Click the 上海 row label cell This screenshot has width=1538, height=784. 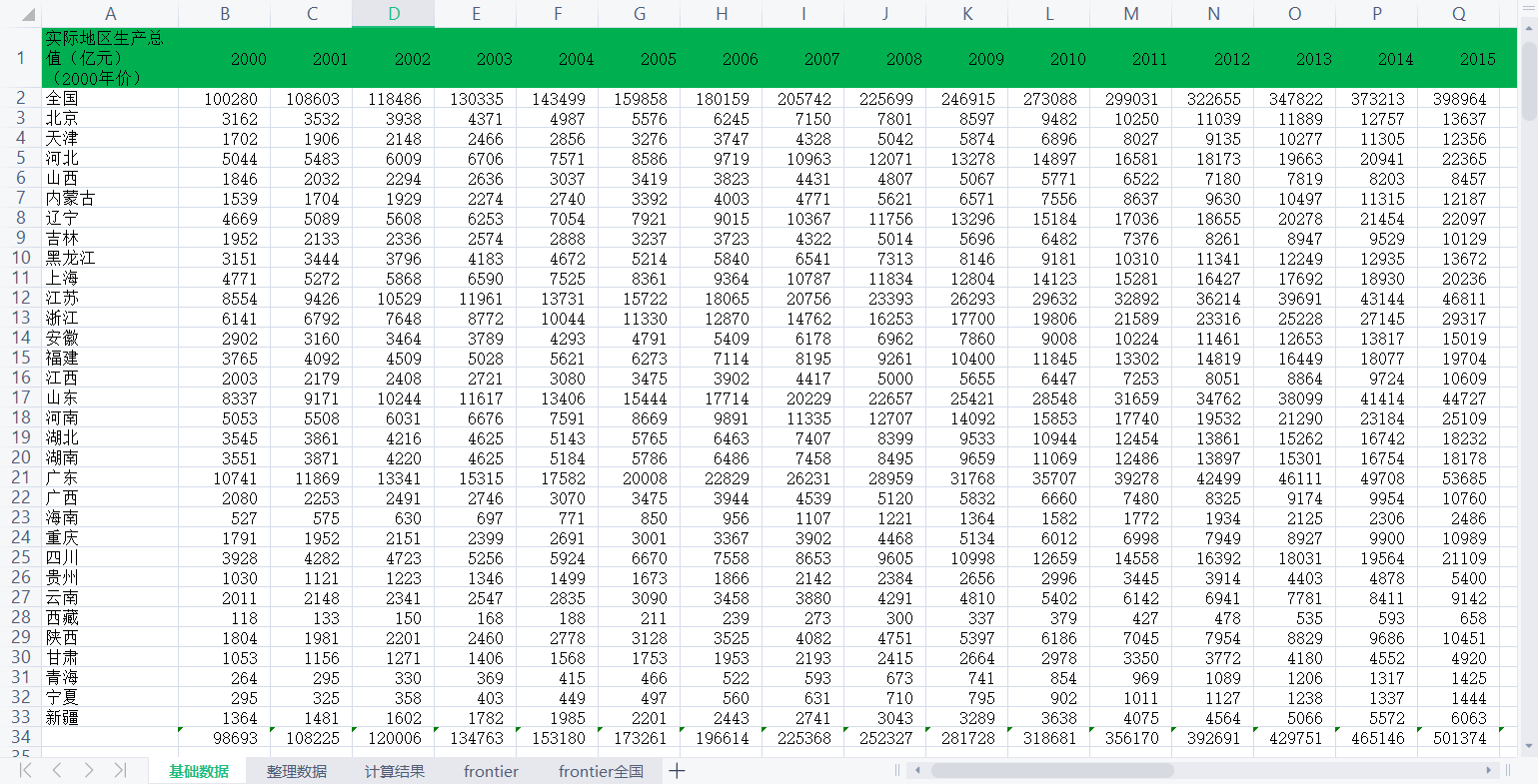110,278
